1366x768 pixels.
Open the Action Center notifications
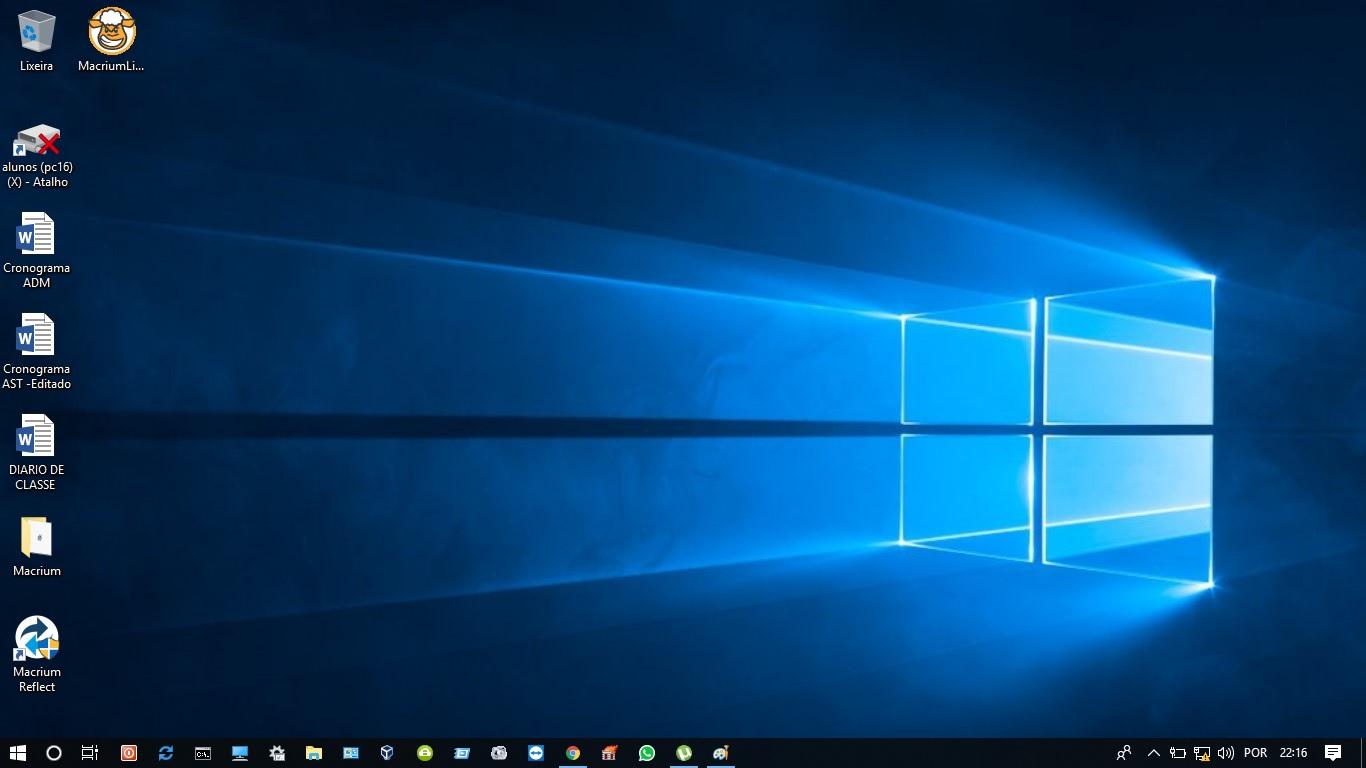click(x=1333, y=753)
